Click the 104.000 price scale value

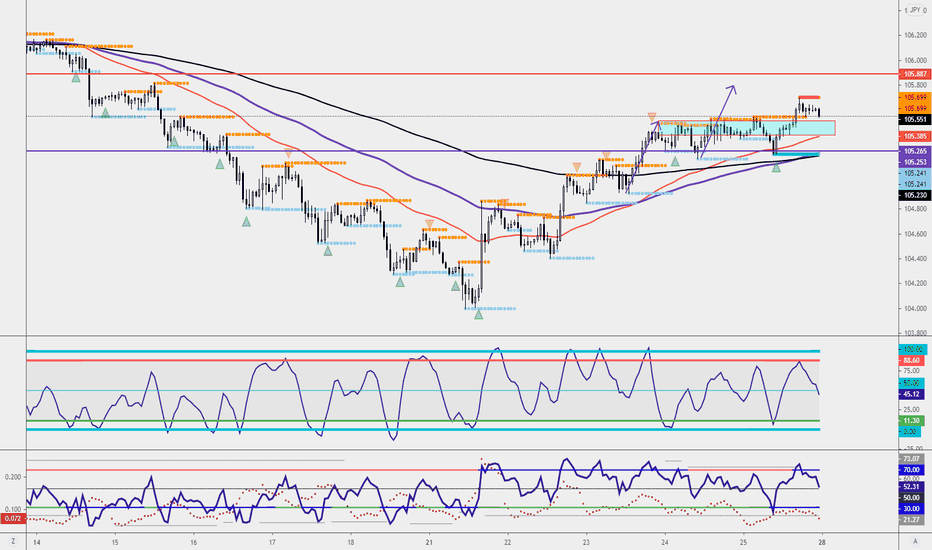pos(915,308)
